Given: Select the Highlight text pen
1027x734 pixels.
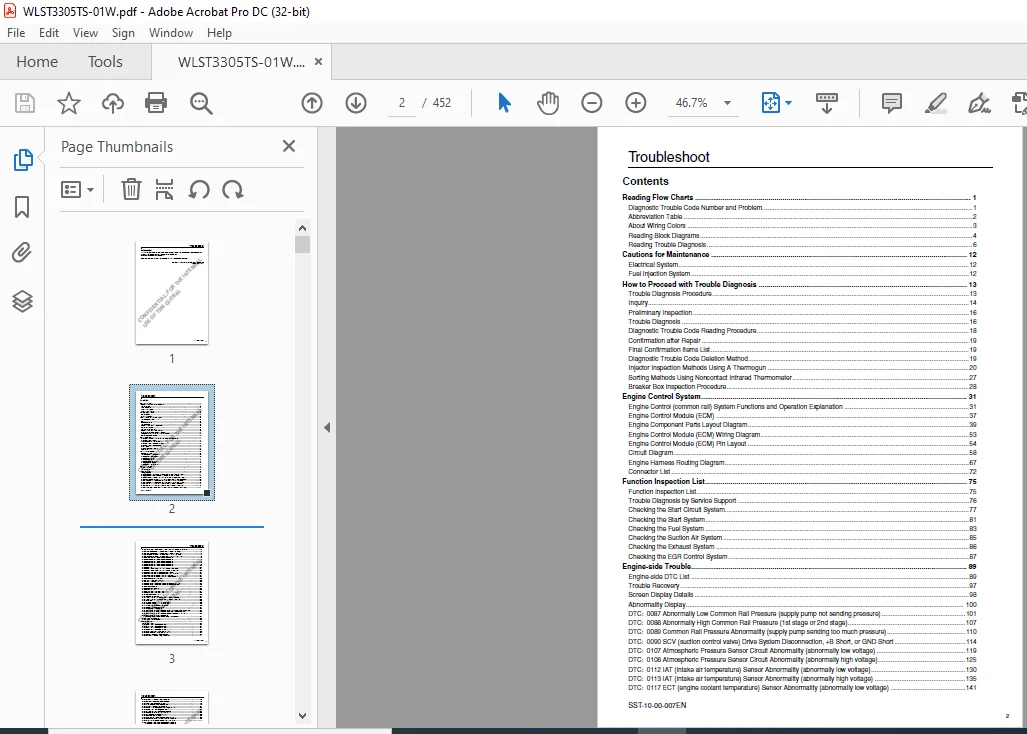Looking at the screenshot, I should tap(935, 103).
